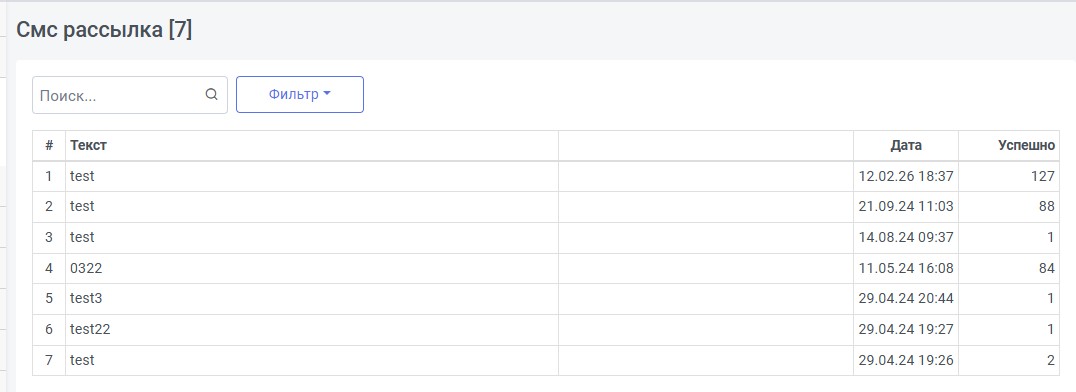
Task: Click the search magnifier icon
Action: [x=211, y=95]
